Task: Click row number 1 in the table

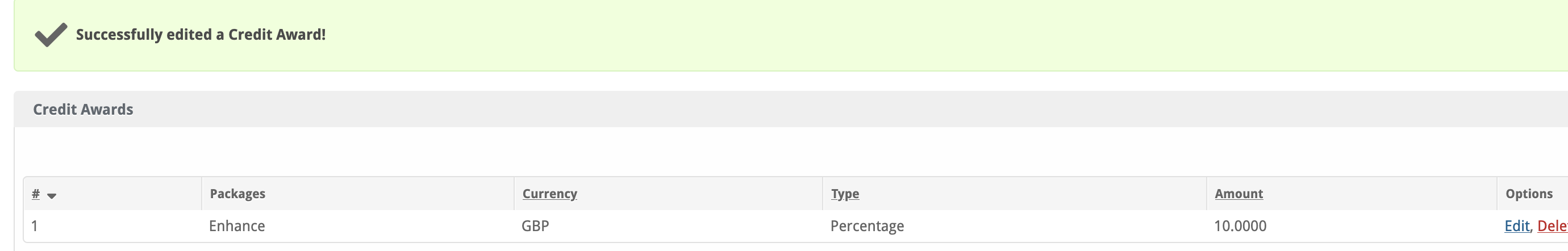Action: [35, 226]
